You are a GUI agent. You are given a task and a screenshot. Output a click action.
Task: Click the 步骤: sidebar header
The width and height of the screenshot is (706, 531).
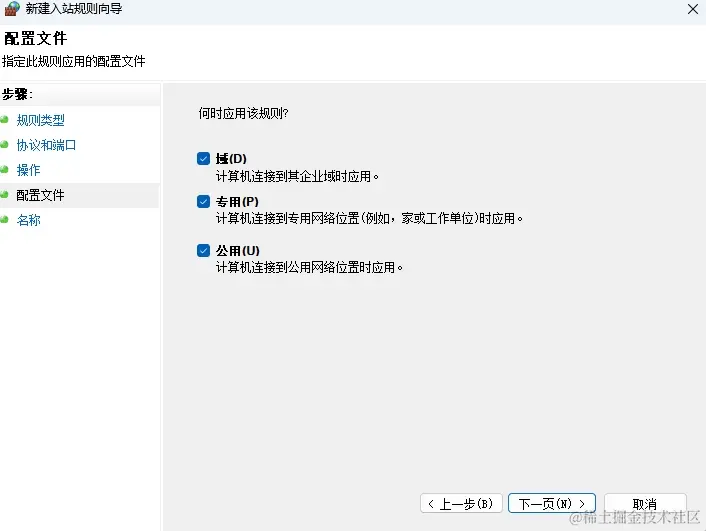(17, 94)
